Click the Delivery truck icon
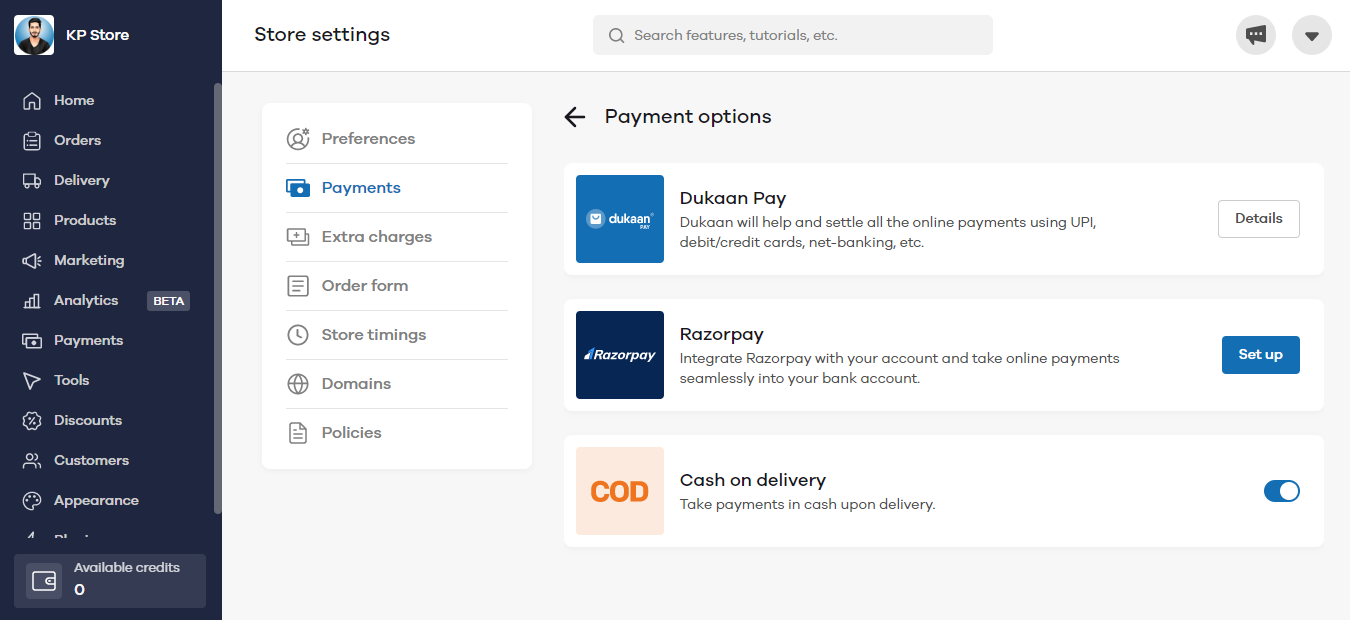This screenshot has width=1350, height=620. click(x=32, y=181)
